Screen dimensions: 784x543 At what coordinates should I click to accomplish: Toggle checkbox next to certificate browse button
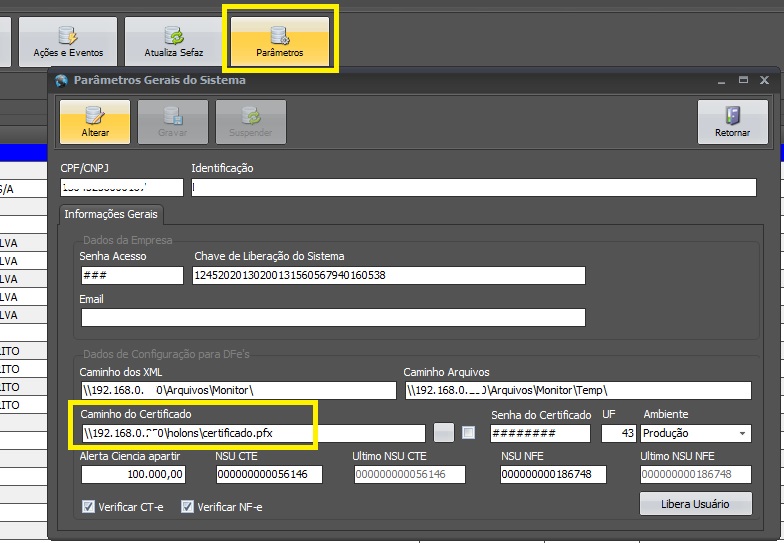click(x=468, y=432)
